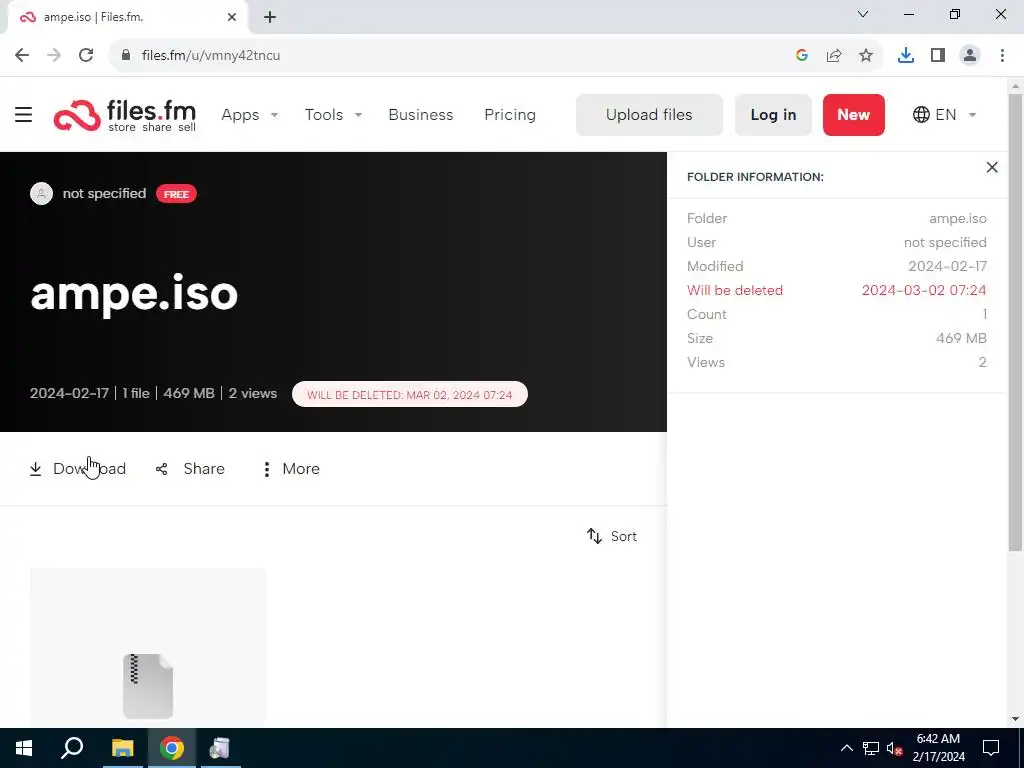Open Chrome downloads icon

[906, 56]
